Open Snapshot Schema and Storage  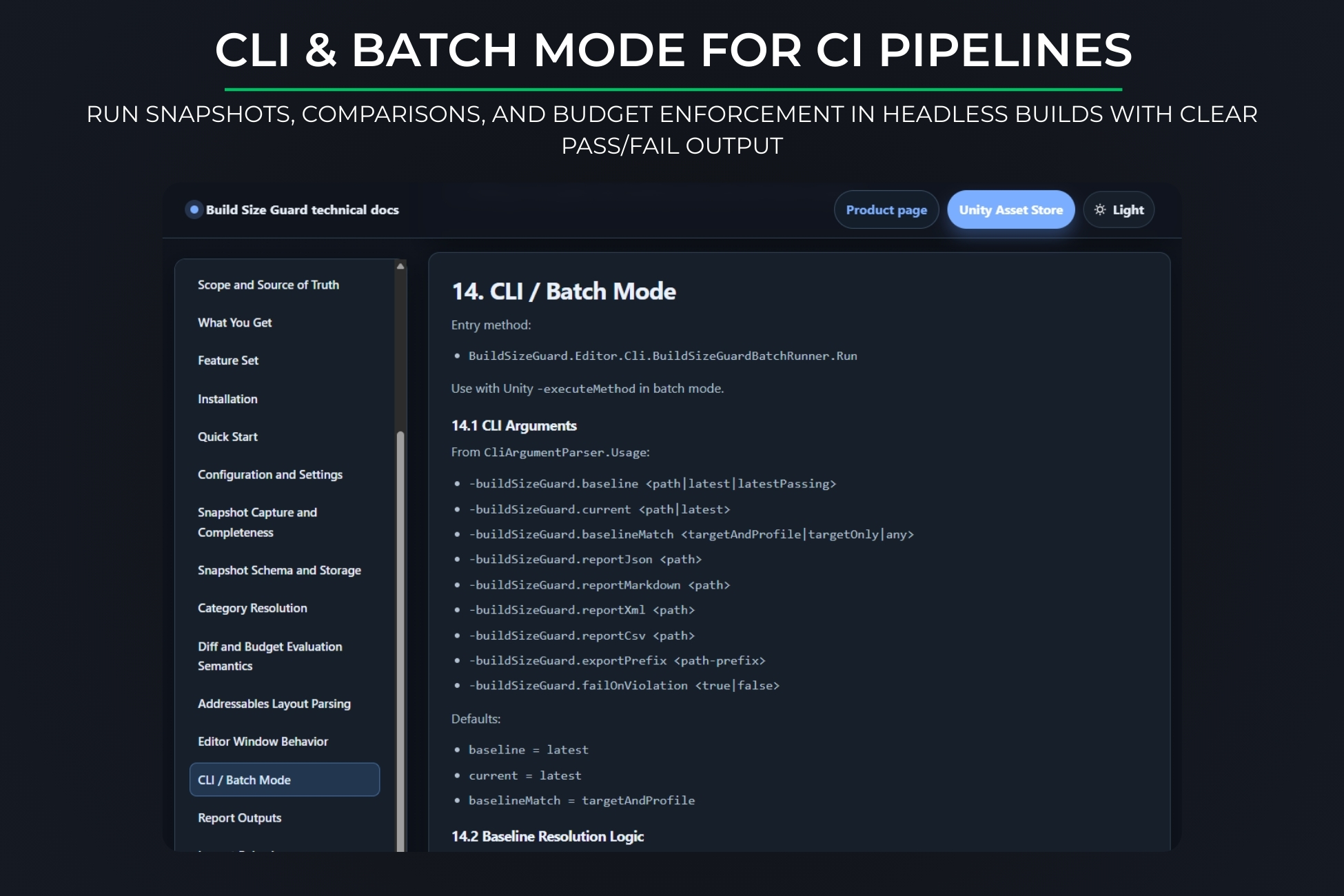click(279, 571)
